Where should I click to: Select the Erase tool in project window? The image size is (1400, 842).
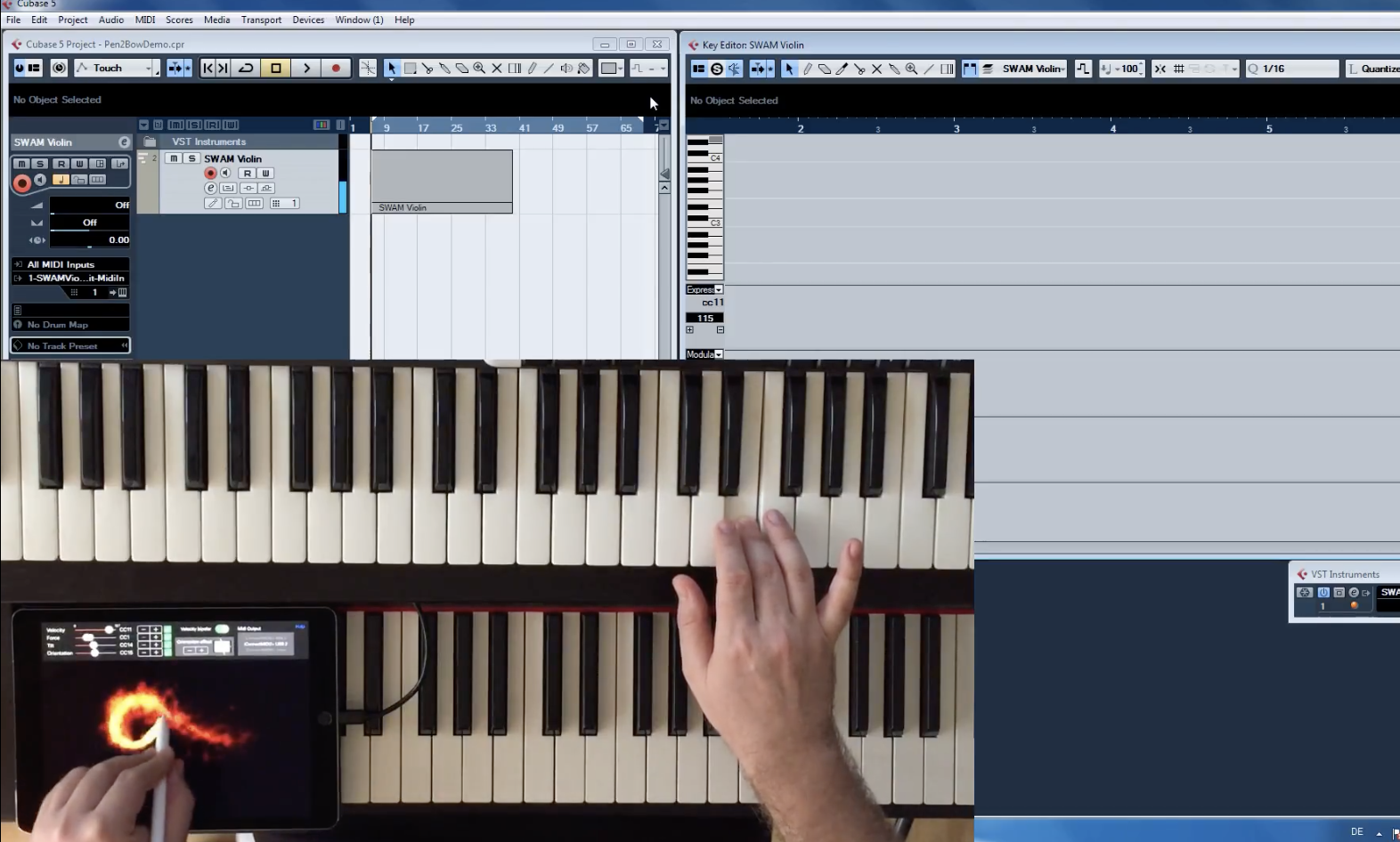click(462, 68)
